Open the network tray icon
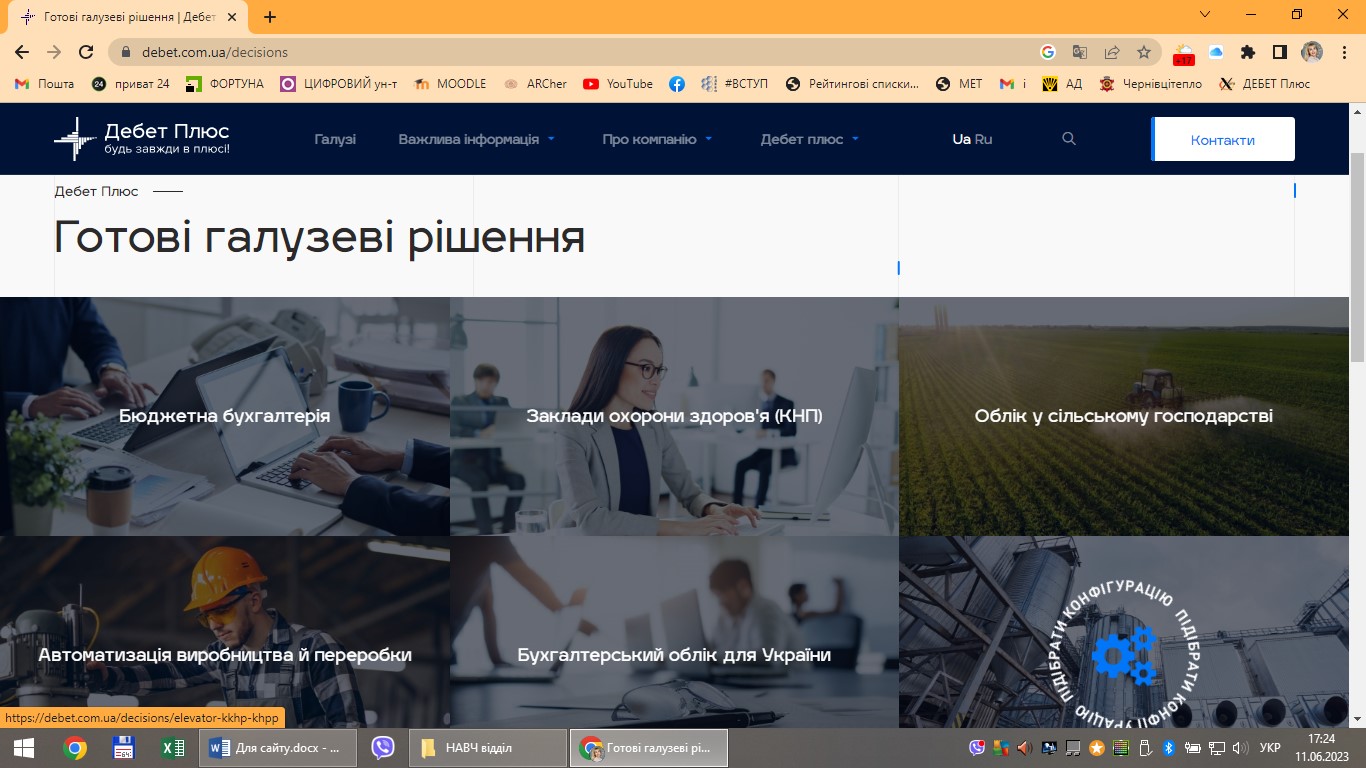Image resolution: width=1366 pixels, height=768 pixels. coord(1217,747)
